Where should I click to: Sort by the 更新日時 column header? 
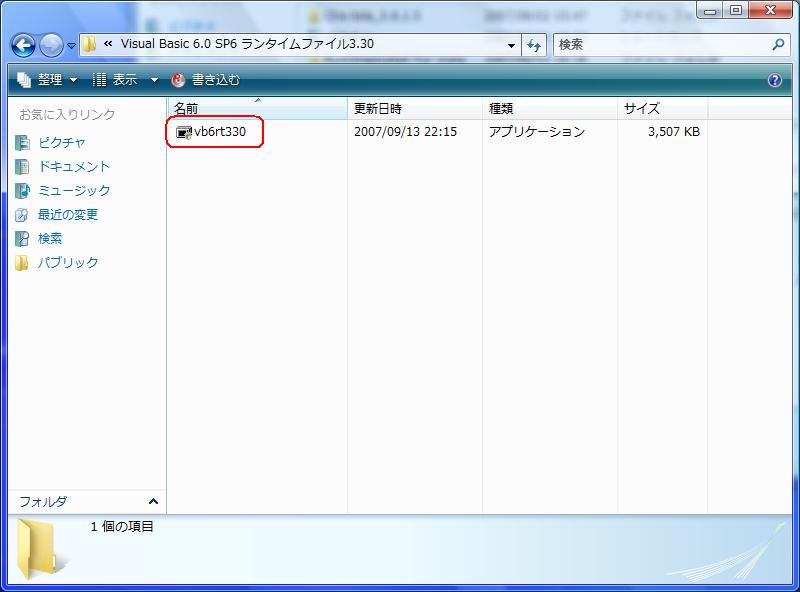point(415,108)
